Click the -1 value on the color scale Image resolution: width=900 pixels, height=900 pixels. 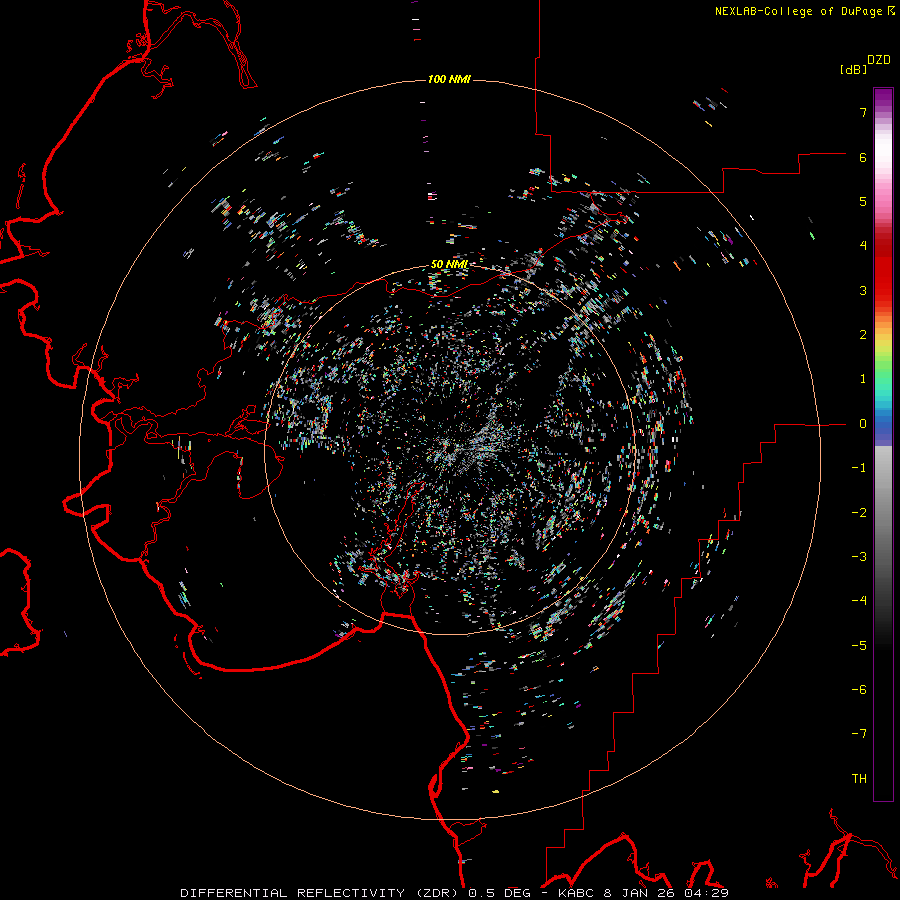coord(859,468)
